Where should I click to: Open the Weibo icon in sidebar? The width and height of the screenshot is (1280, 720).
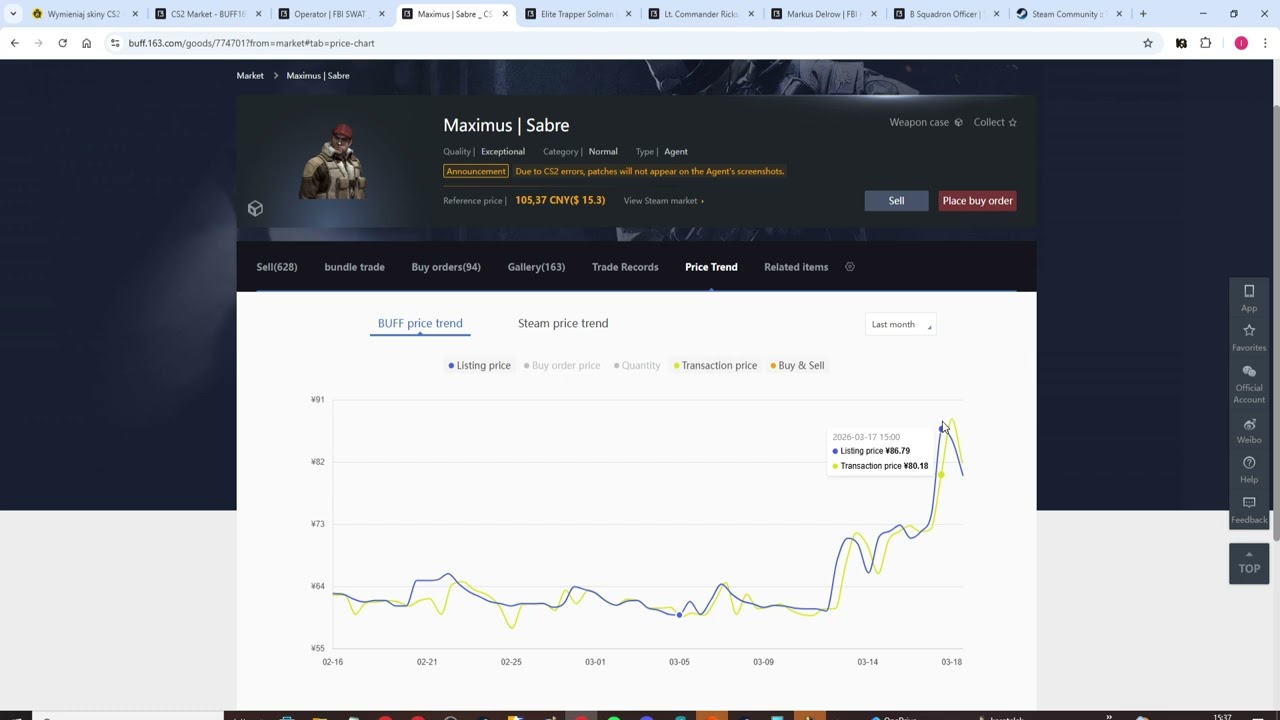[x=1249, y=431]
